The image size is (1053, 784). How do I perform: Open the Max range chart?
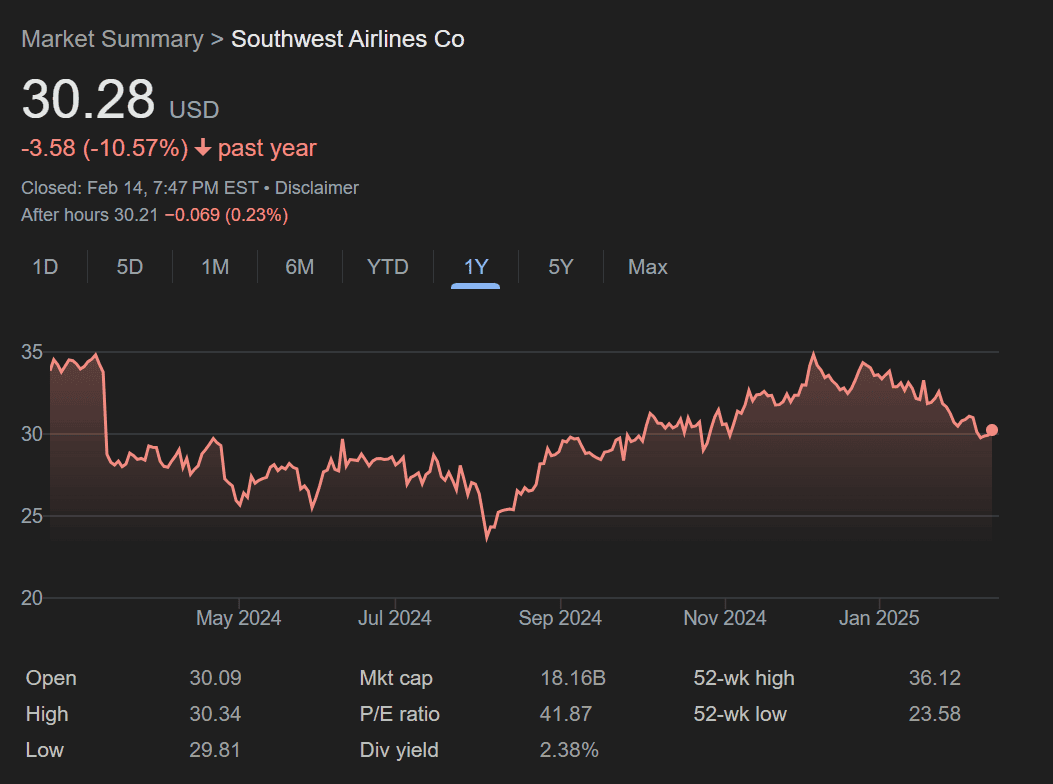pos(647,267)
